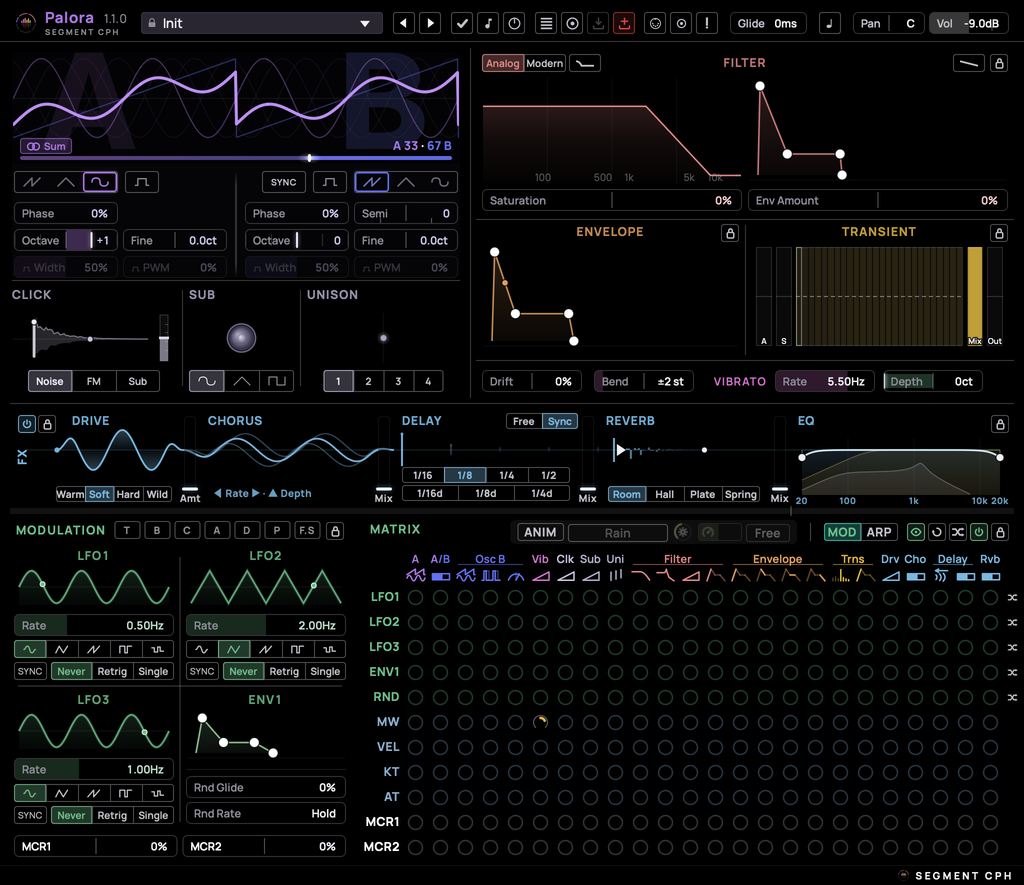Click the checkmark icon in top toolbar

(462, 24)
